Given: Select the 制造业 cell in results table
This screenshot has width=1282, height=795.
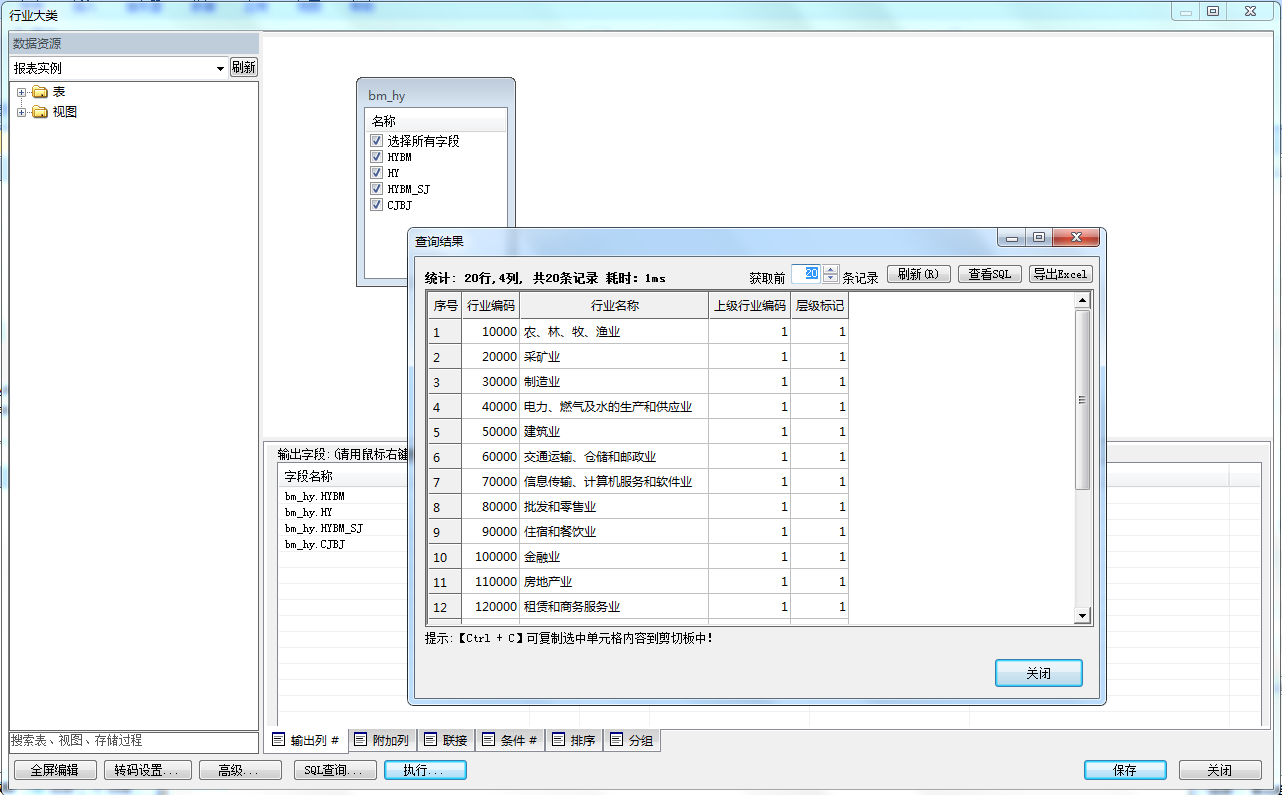Looking at the screenshot, I should click(x=613, y=382).
